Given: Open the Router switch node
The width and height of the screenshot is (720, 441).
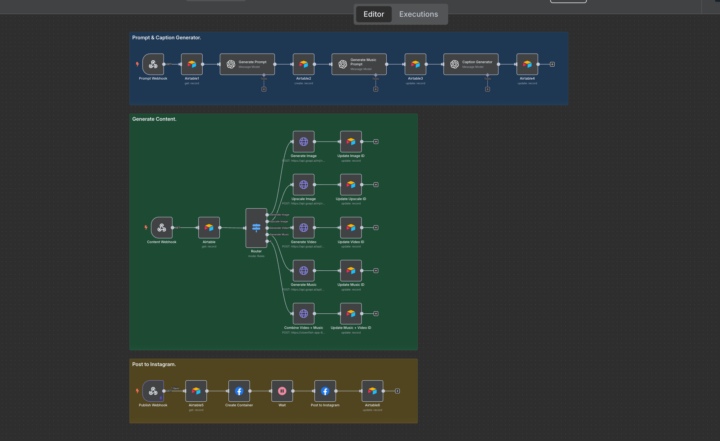Looking at the screenshot, I should pyautogui.click(x=256, y=228).
